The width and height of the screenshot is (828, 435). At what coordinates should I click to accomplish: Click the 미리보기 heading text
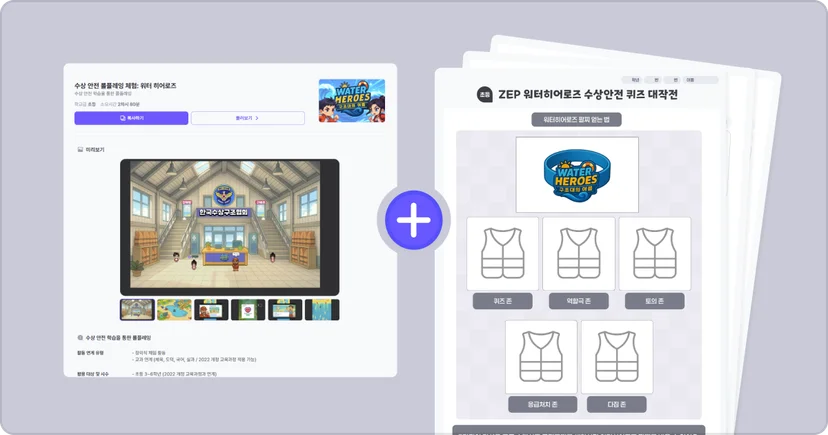pos(95,150)
